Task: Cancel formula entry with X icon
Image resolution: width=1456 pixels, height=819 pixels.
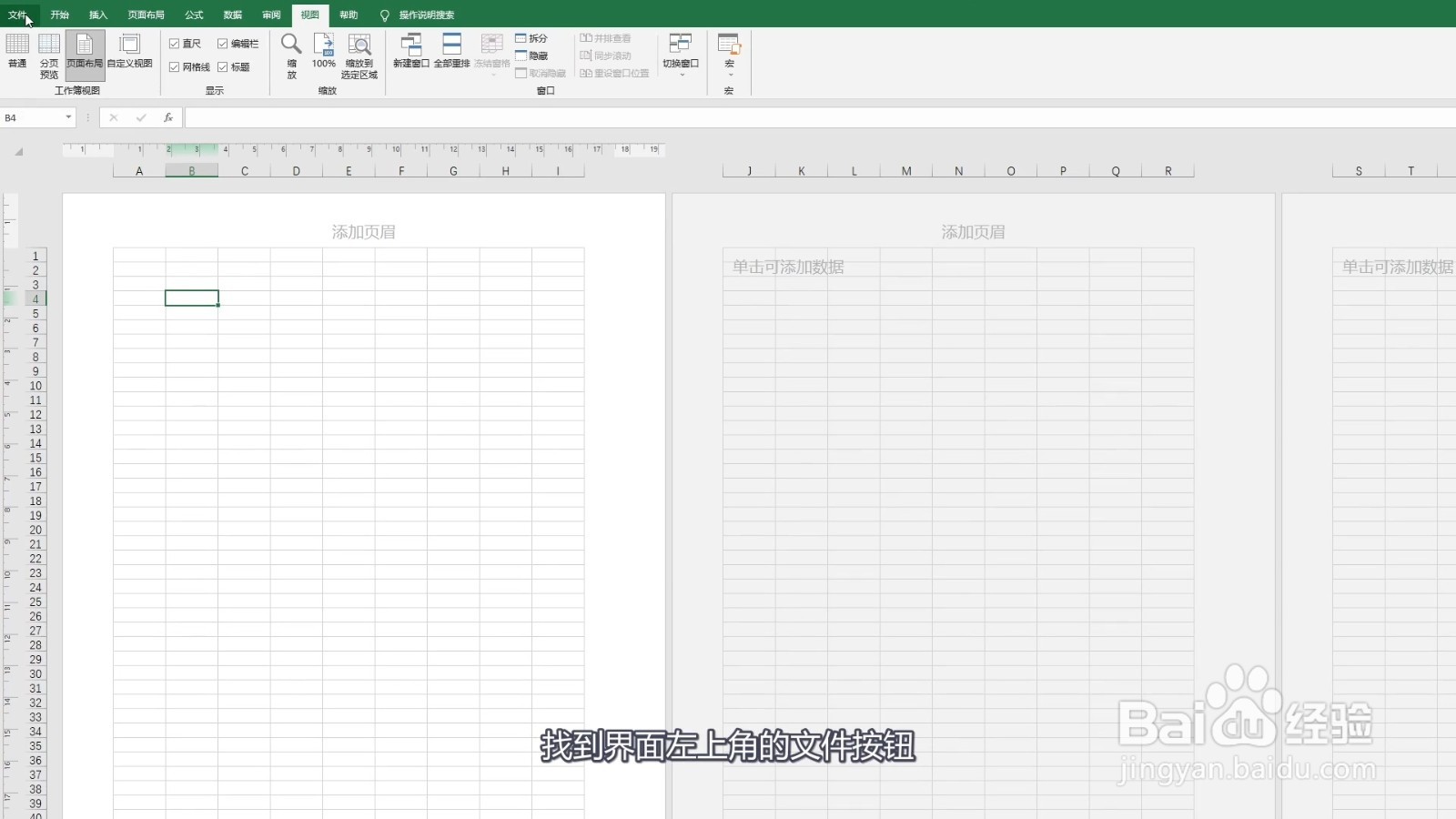Action: 114,117
